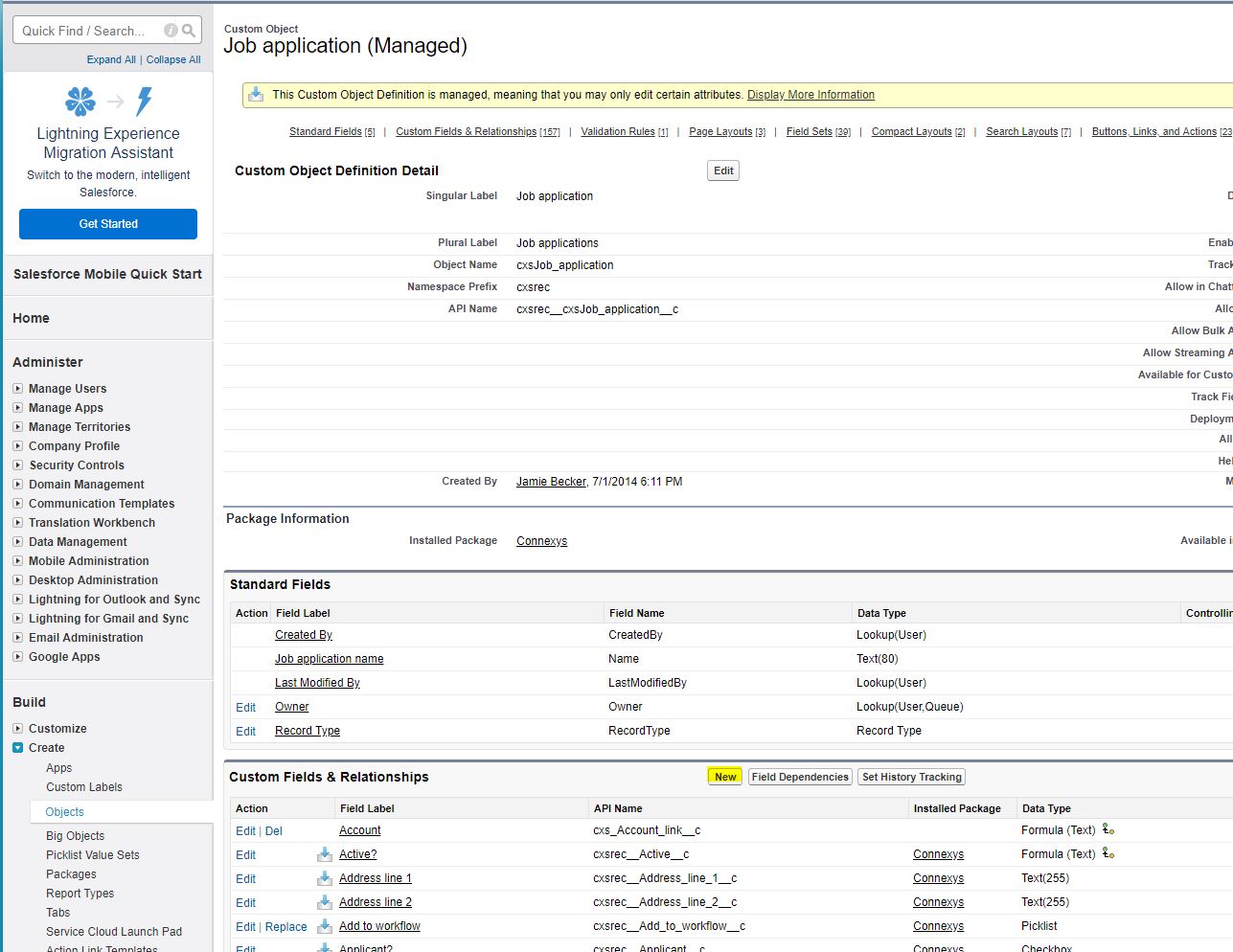Open the Salesforce Mobile Quick Start item
The width and height of the screenshot is (1233, 952).
(107, 274)
